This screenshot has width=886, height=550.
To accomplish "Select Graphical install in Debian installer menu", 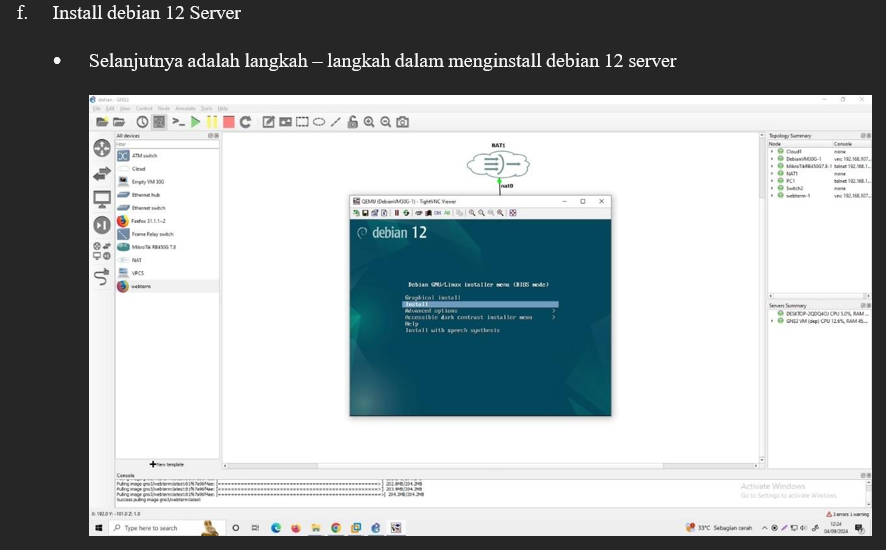I will pos(433,297).
